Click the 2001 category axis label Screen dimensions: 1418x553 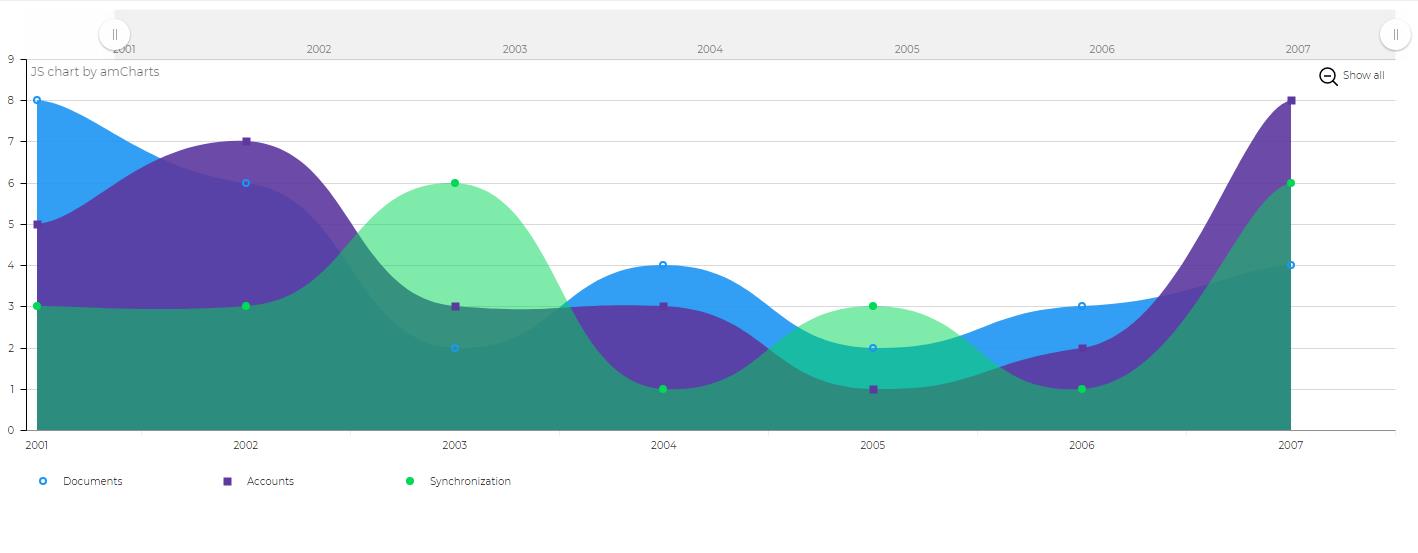pyautogui.click(x=37, y=445)
